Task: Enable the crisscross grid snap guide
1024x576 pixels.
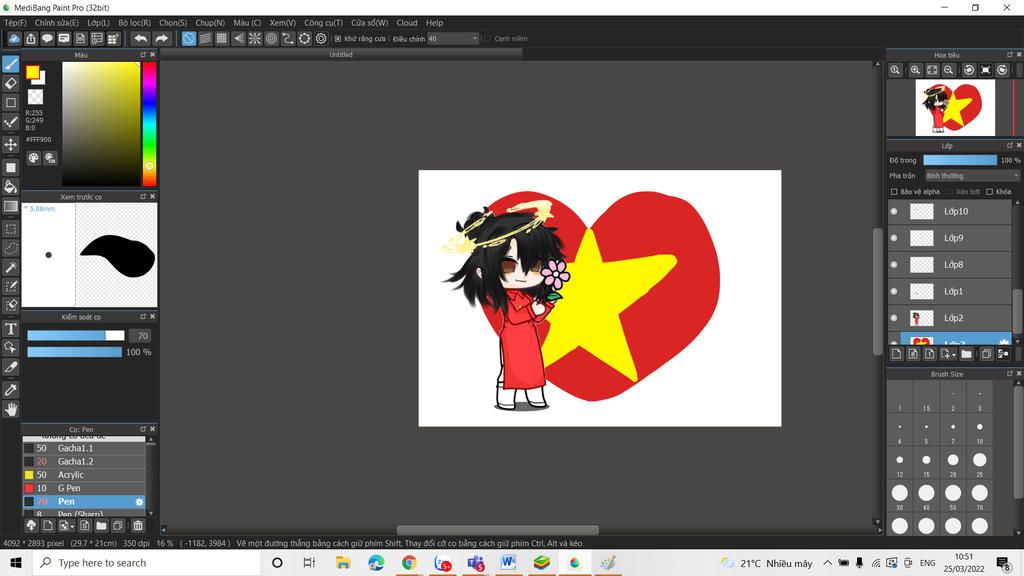Action: point(221,39)
